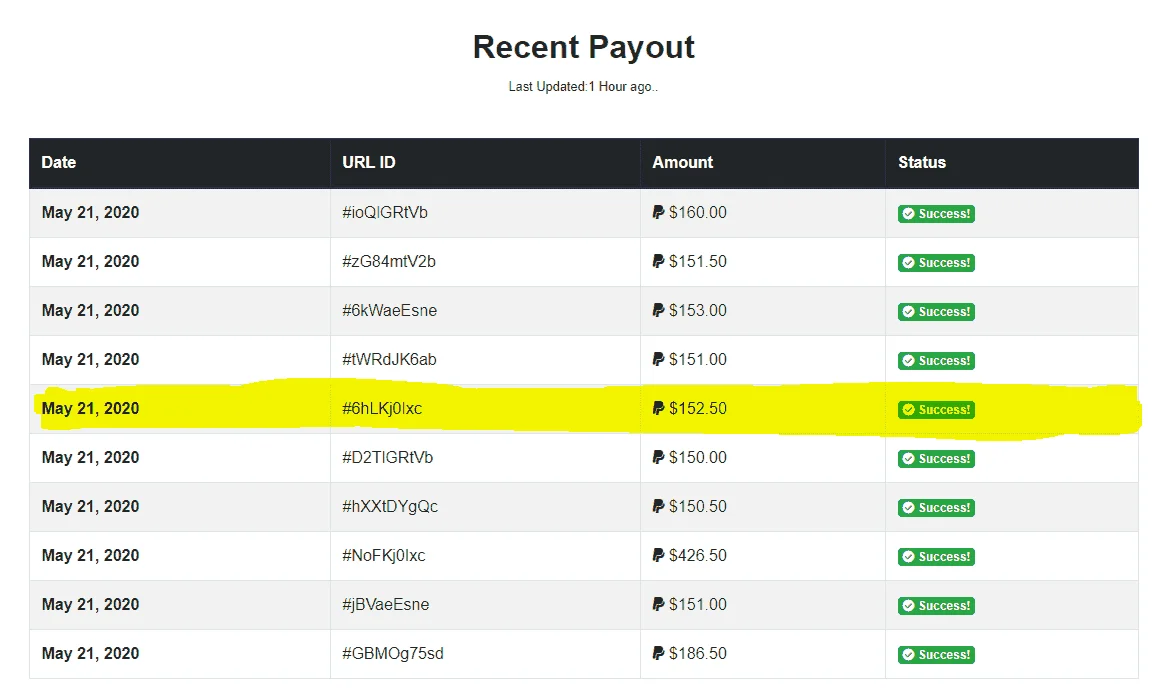Select URL ID #hXXtDYgQc
Screen dimensions: 1165x694
pyautogui.click(x=390, y=507)
